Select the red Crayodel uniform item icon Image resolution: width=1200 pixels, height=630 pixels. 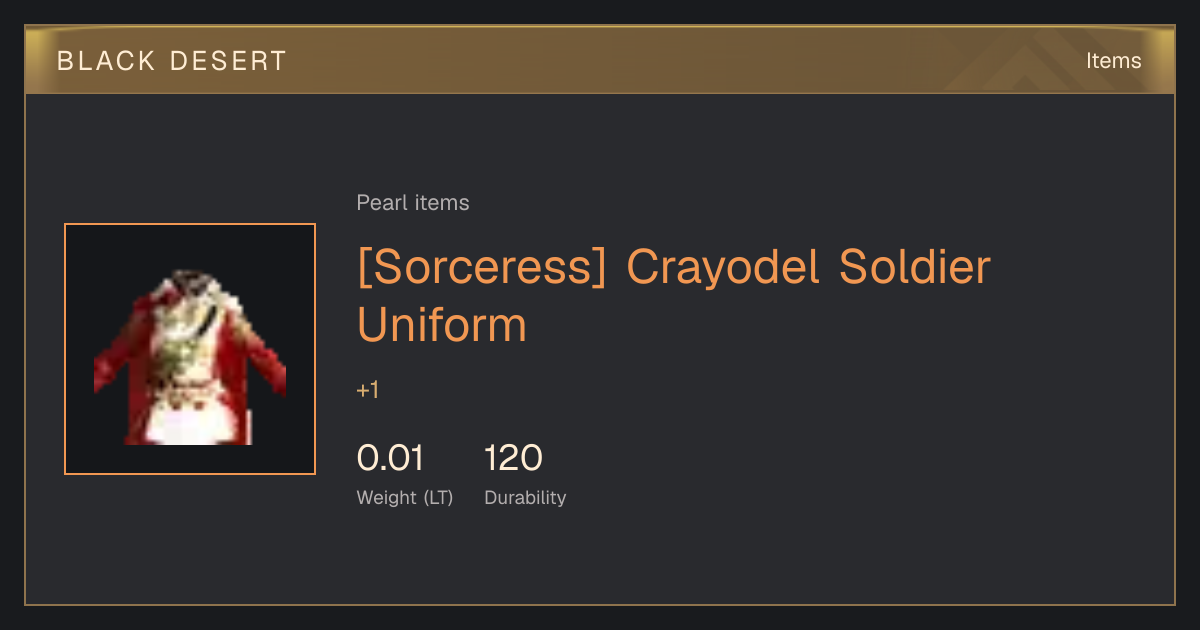pyautogui.click(x=190, y=357)
